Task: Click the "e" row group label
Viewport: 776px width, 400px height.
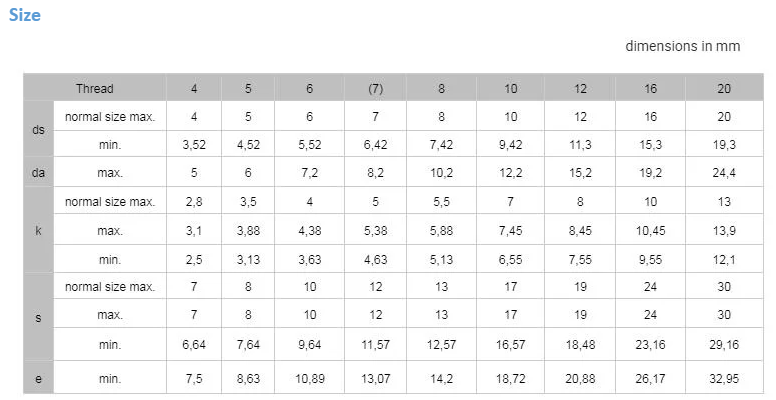Action: [x=37, y=380]
